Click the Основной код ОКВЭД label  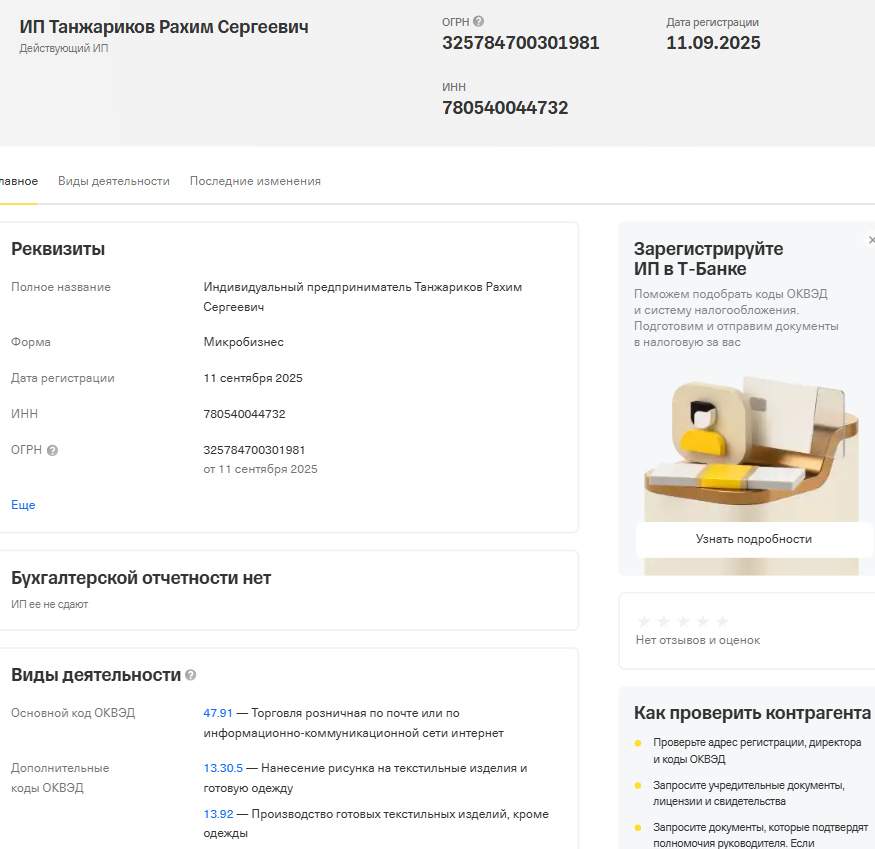tap(73, 713)
